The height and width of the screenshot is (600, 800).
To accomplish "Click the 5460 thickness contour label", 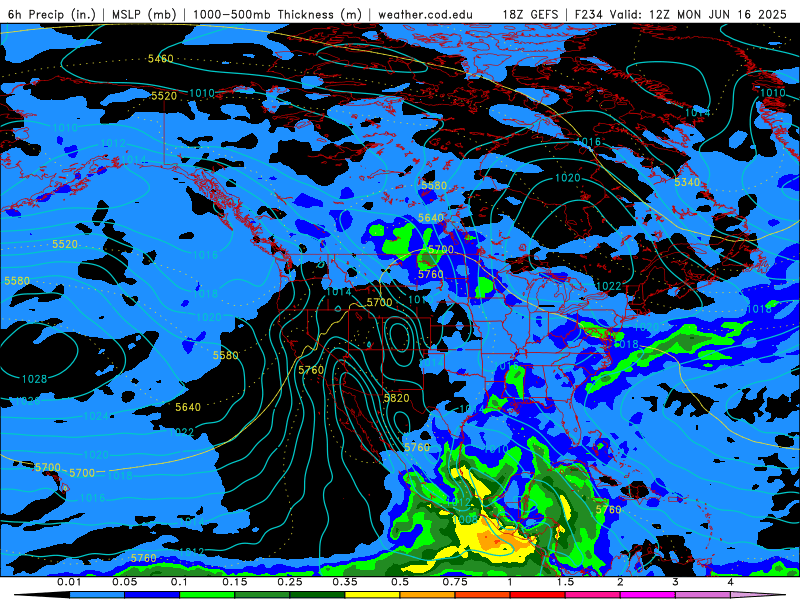I will 161,59.
